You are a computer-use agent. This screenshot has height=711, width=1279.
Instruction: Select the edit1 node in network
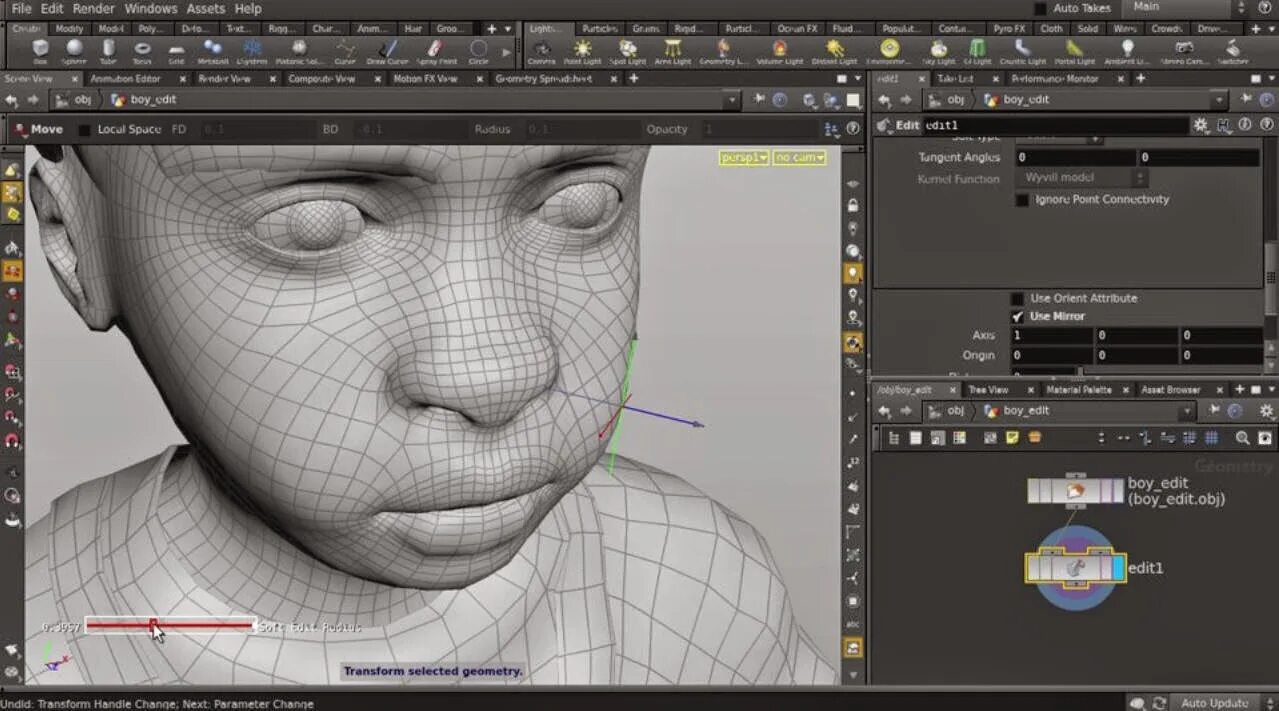(x=1075, y=567)
